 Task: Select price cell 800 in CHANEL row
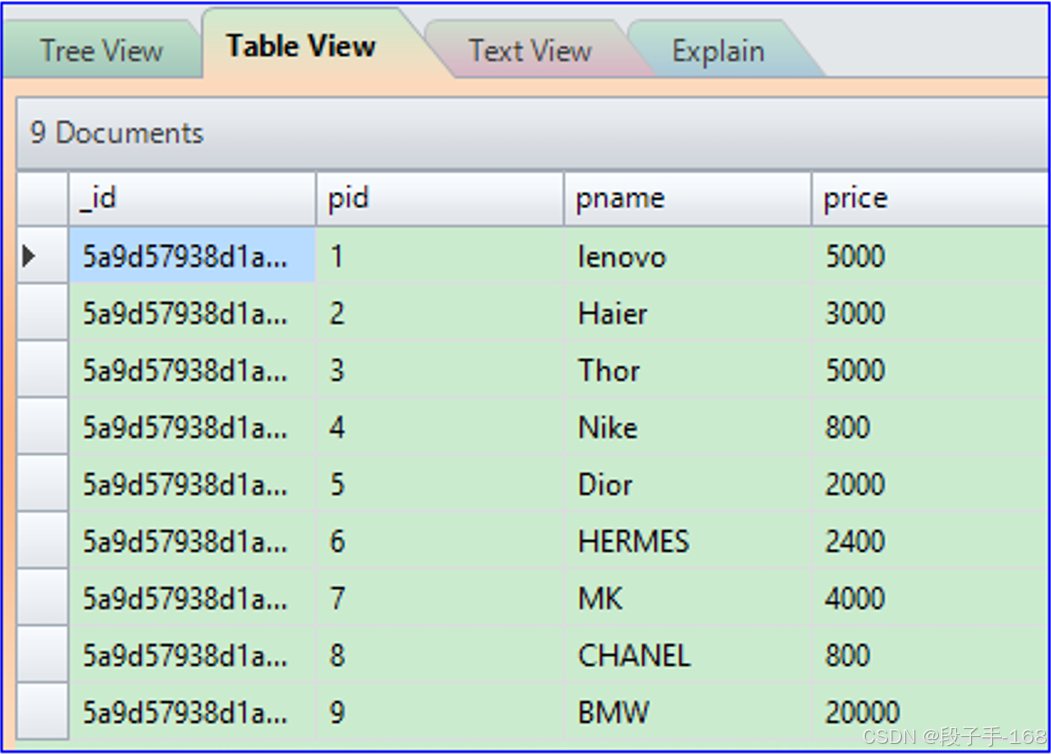(x=931, y=654)
